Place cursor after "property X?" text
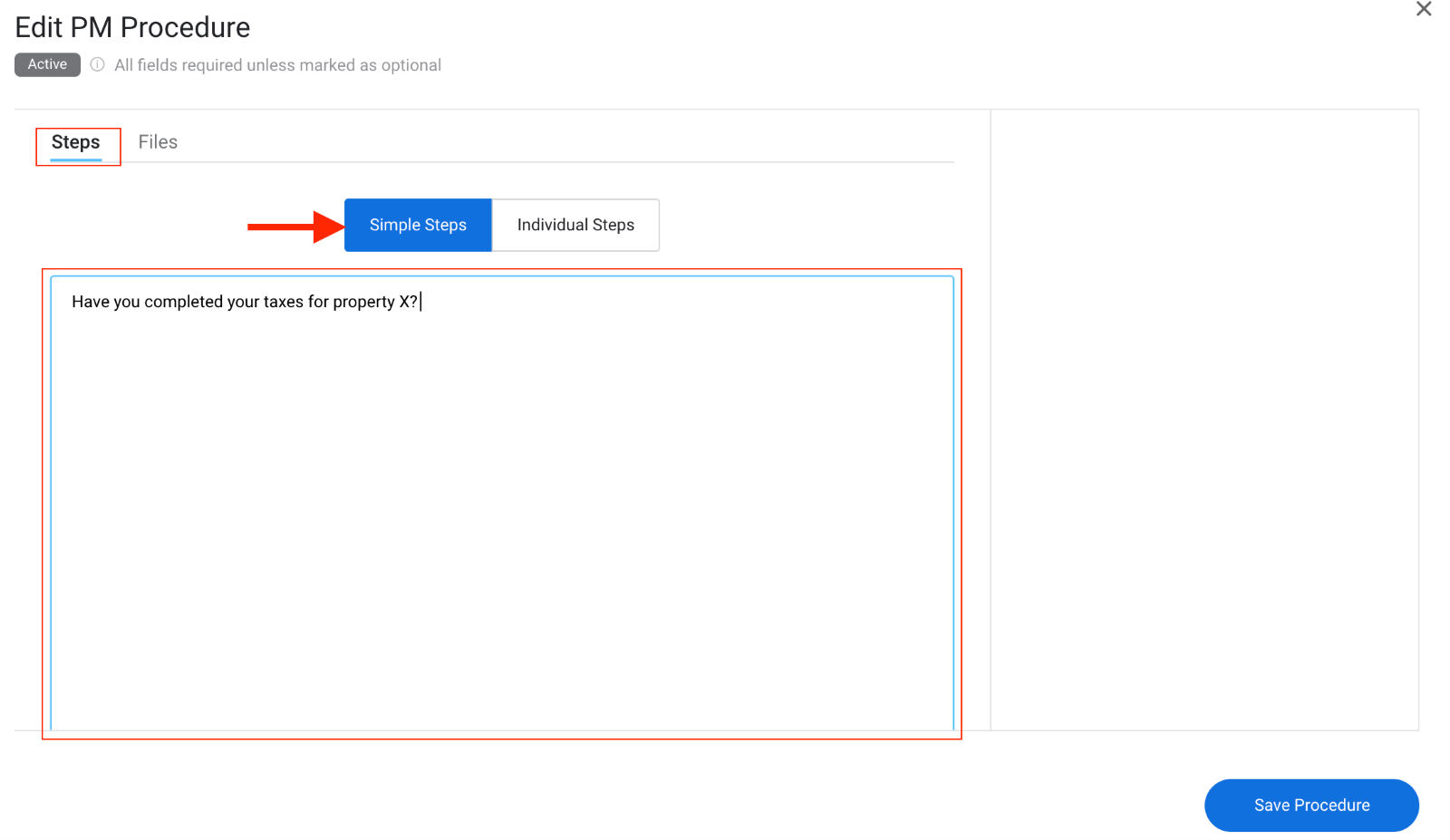Screen dimensions: 1450x840 pyautogui.click(x=420, y=302)
